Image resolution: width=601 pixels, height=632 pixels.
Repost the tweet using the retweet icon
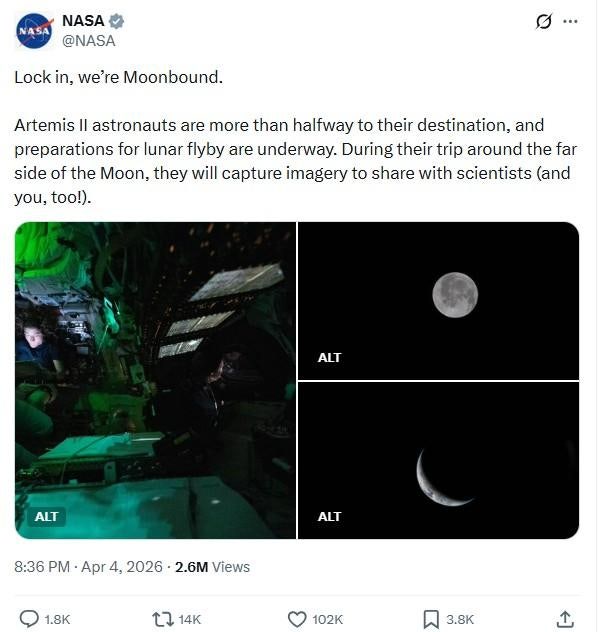pyautogui.click(x=163, y=619)
